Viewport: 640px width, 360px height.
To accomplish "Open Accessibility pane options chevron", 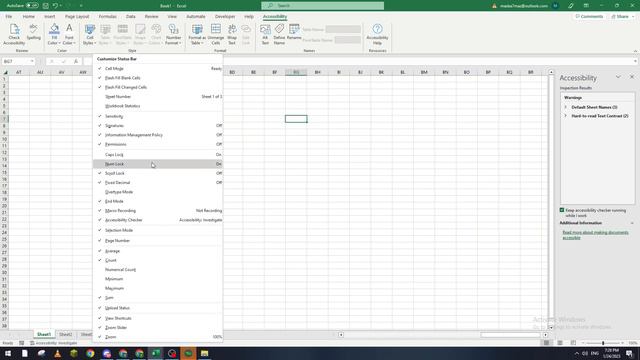I will point(618,77).
